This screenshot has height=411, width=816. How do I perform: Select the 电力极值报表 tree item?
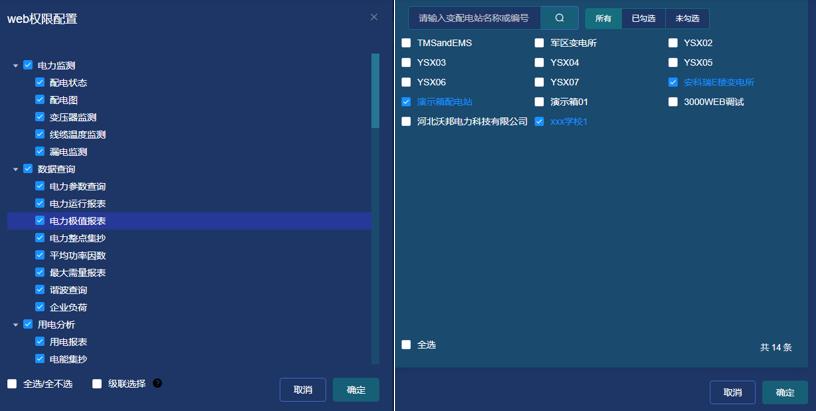(77, 220)
